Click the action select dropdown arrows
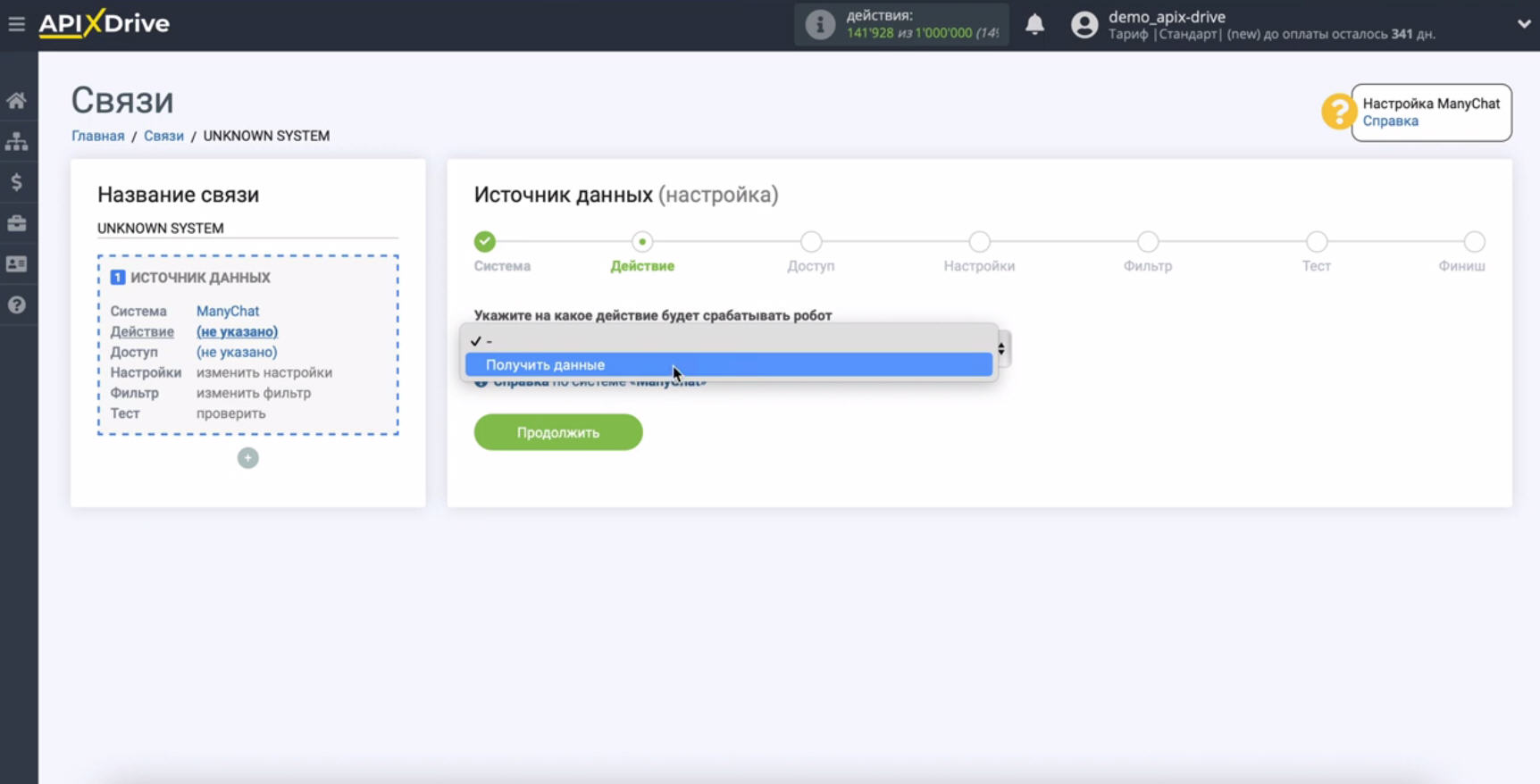 pyautogui.click(x=1001, y=349)
